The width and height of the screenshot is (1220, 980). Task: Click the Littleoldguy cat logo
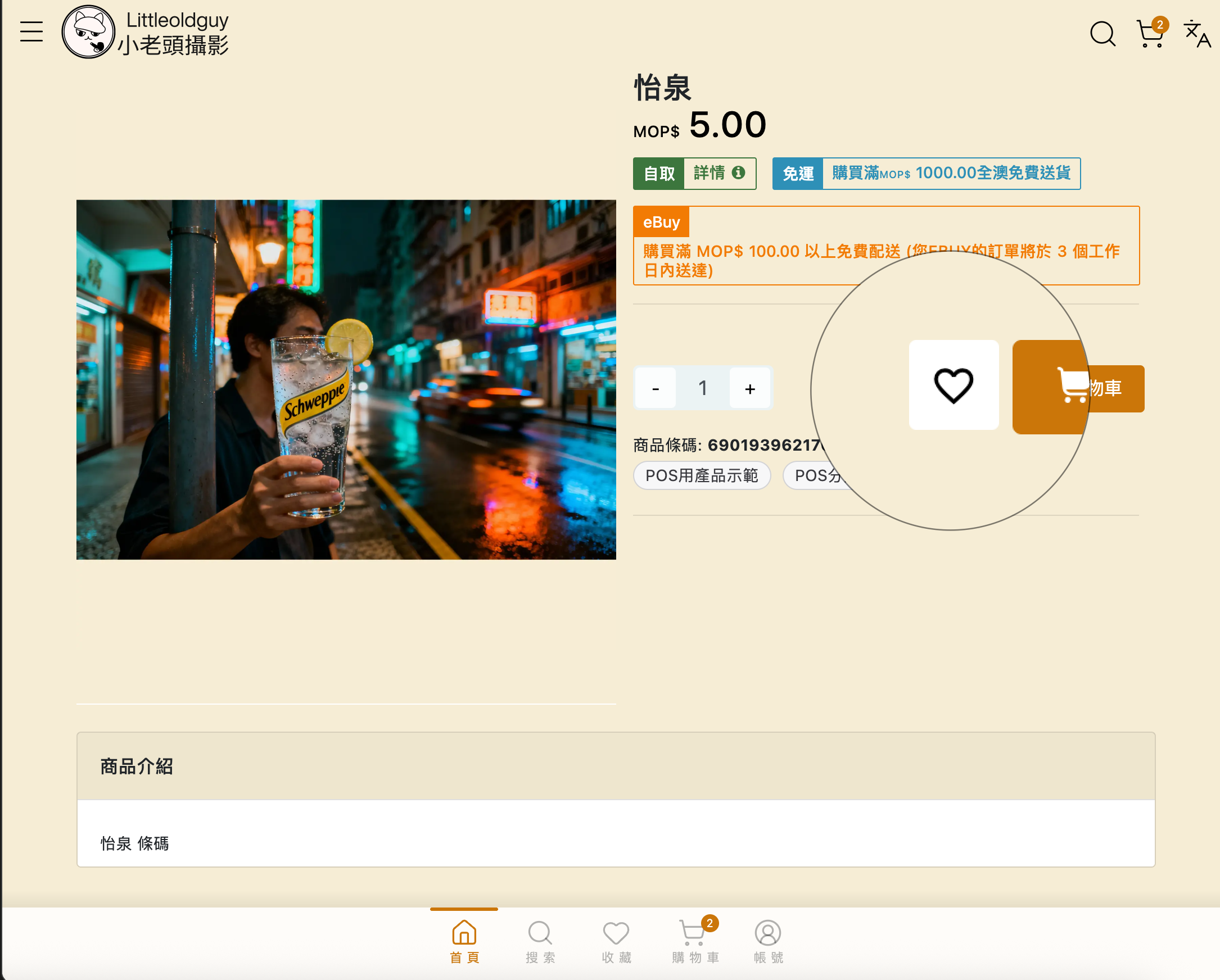[x=88, y=31]
